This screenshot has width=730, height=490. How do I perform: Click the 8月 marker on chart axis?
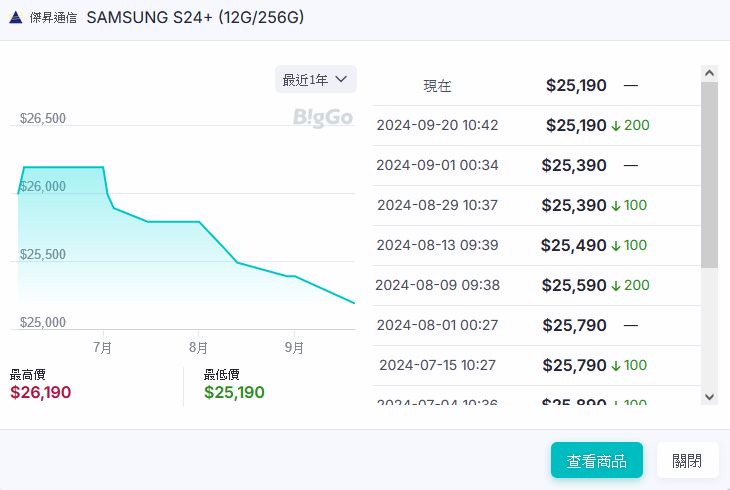(198, 348)
